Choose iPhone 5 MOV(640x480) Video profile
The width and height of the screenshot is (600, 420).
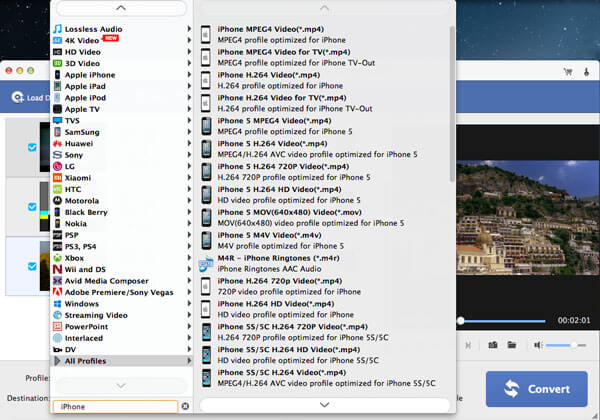[323, 218]
